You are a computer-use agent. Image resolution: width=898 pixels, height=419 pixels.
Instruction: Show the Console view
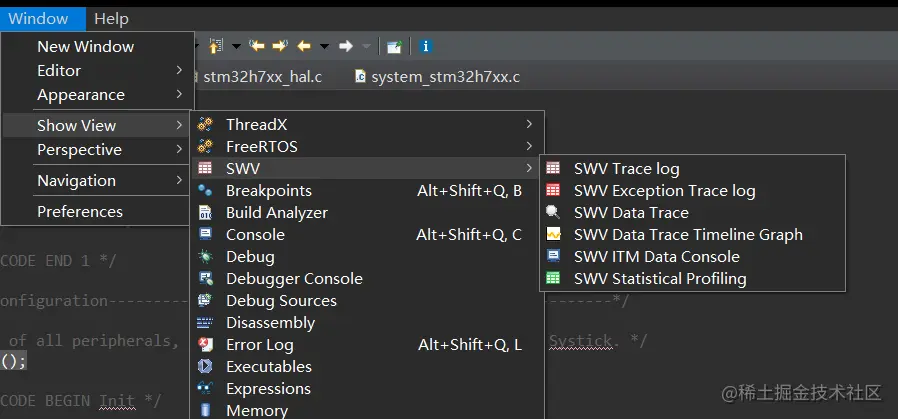click(x=367, y=235)
